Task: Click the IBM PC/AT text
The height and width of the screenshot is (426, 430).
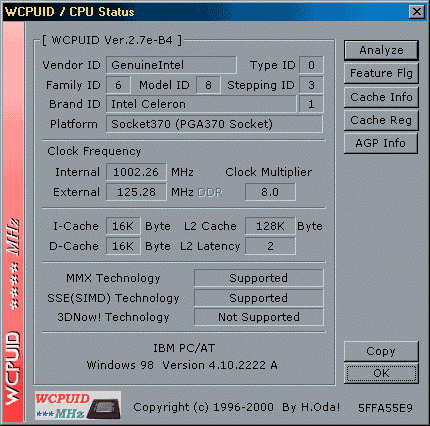Action: pos(184,348)
